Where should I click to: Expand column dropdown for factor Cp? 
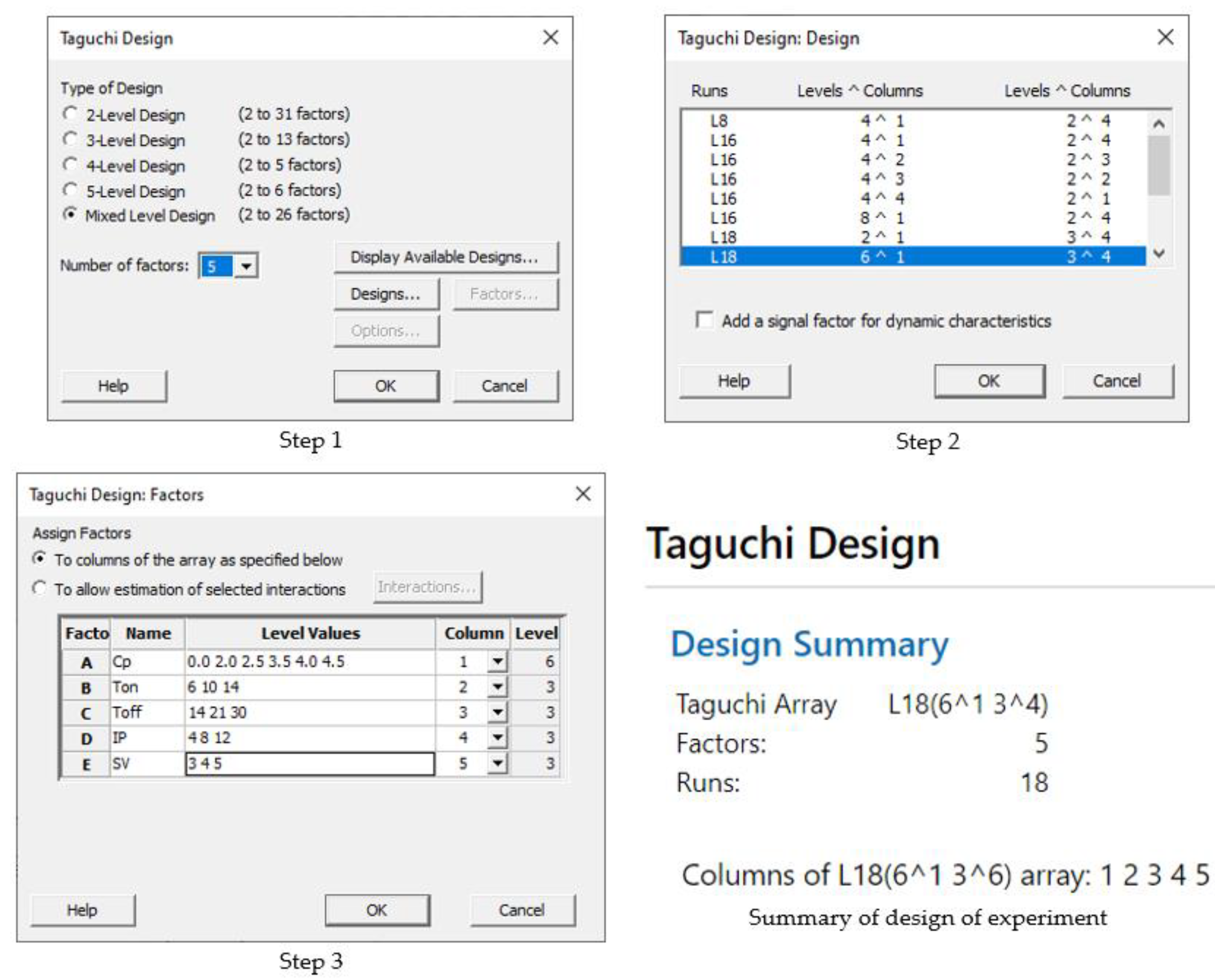(497, 662)
